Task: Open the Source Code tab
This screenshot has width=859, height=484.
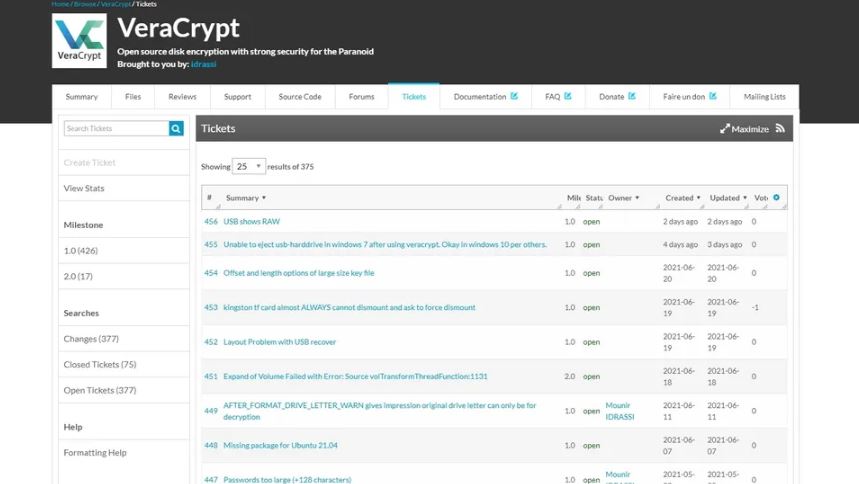Action: 300,96
